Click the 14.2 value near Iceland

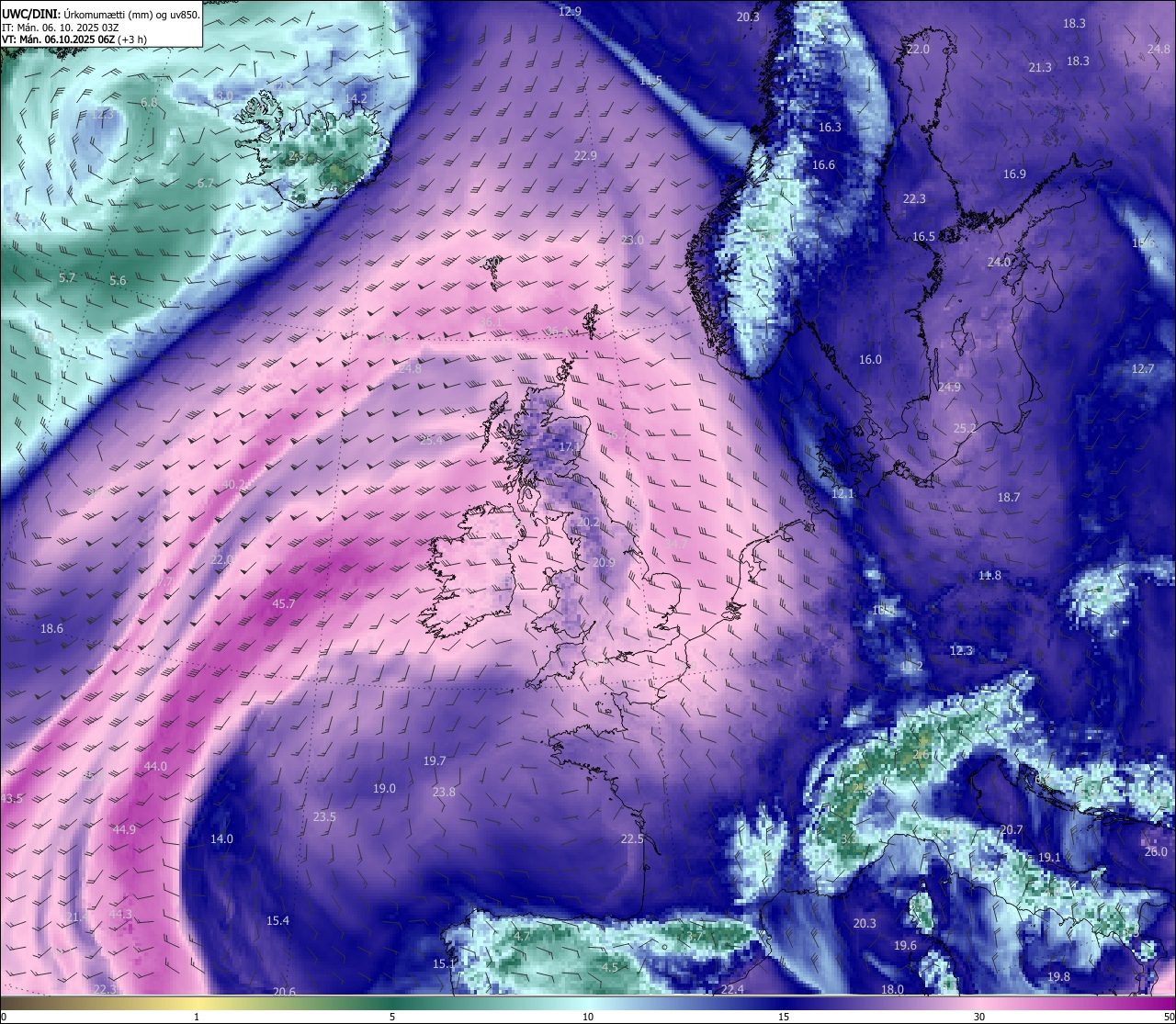(356, 98)
